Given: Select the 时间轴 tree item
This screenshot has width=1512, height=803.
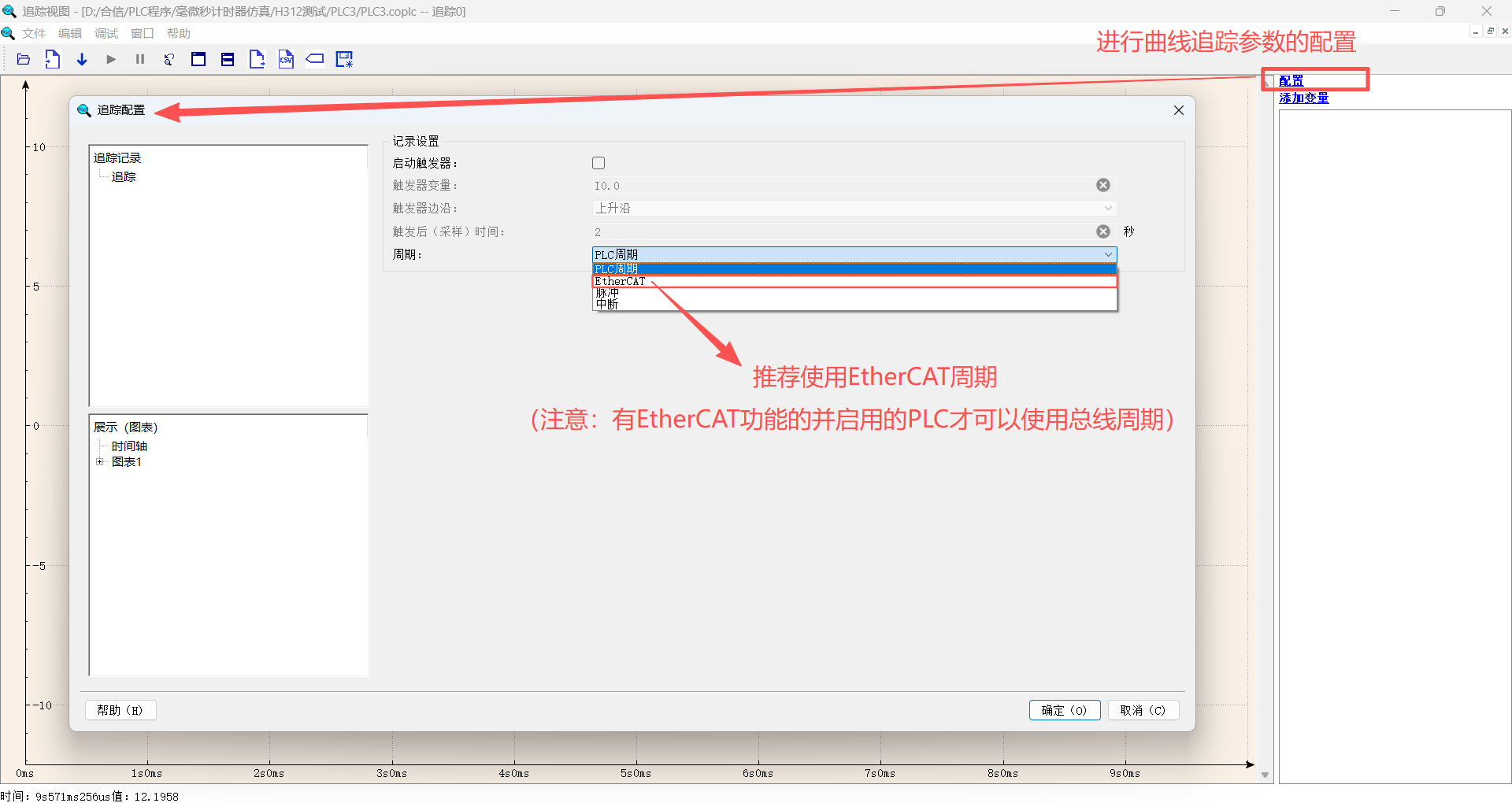Looking at the screenshot, I should pyautogui.click(x=129, y=446).
